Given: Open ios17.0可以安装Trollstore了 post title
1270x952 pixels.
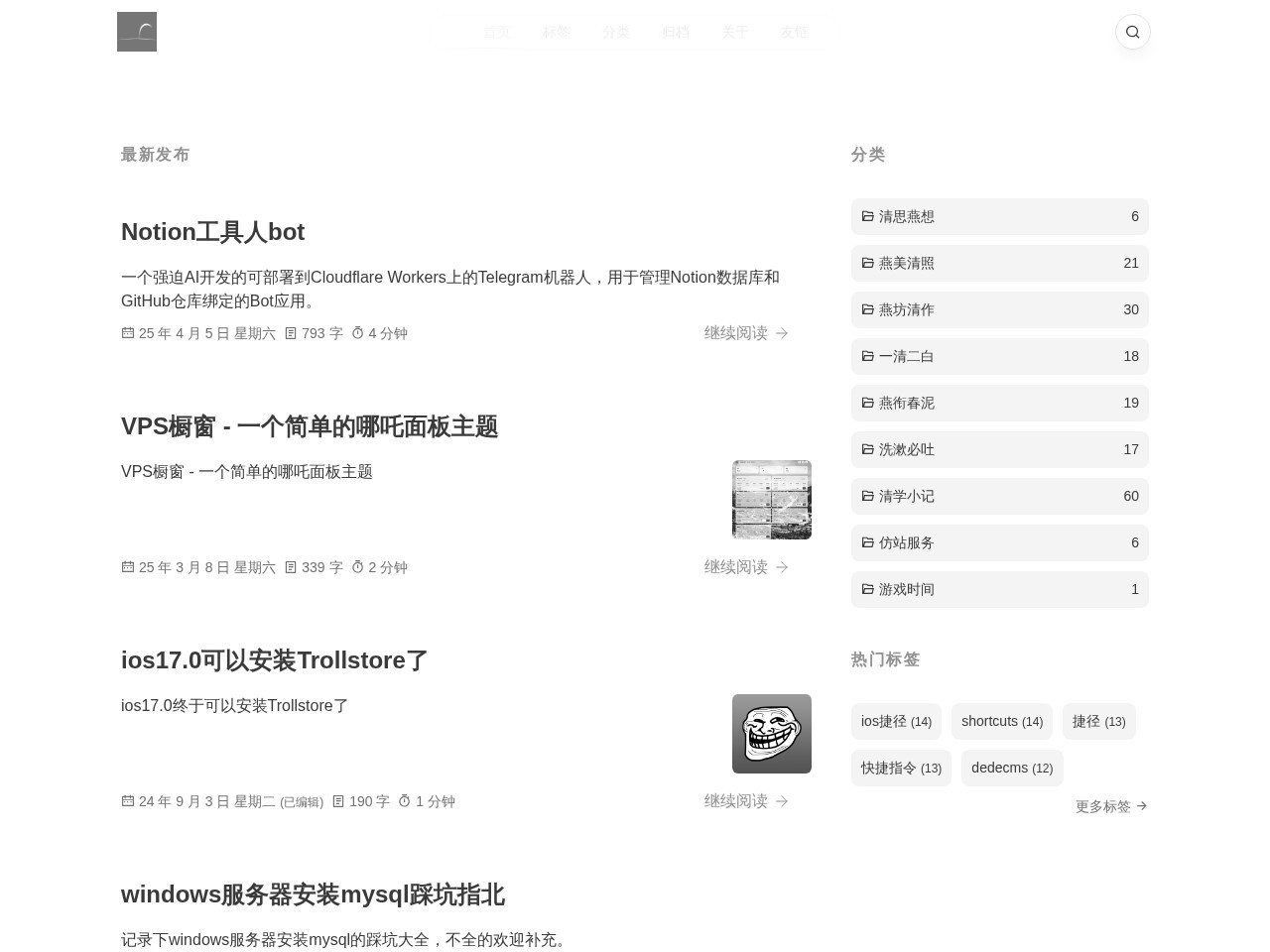Looking at the screenshot, I should pos(275,660).
